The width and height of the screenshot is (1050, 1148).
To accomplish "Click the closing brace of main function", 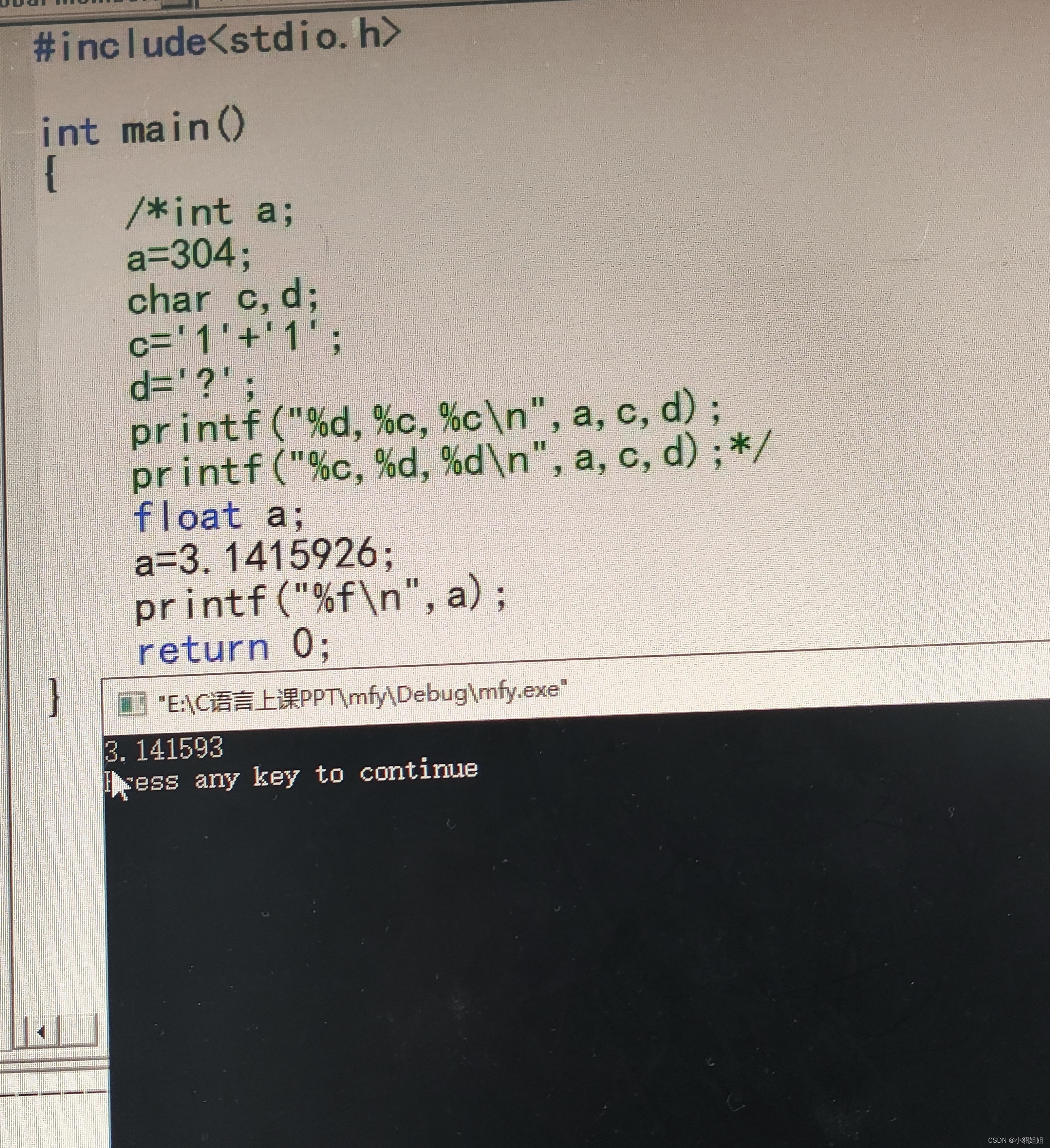I will tap(54, 696).
